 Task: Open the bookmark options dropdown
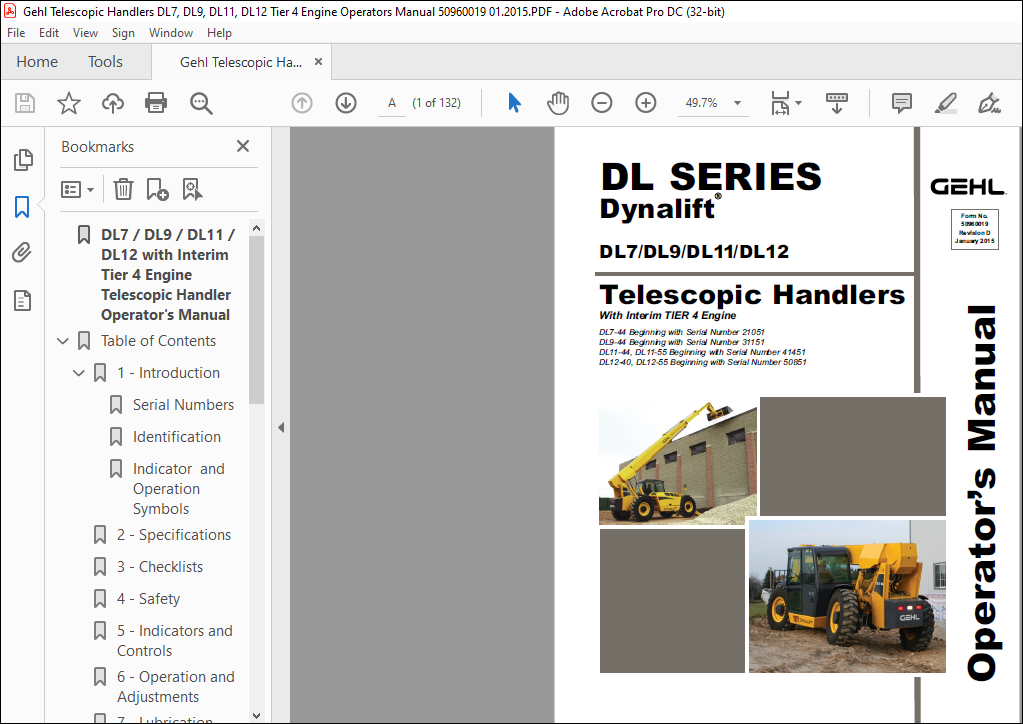(x=77, y=190)
